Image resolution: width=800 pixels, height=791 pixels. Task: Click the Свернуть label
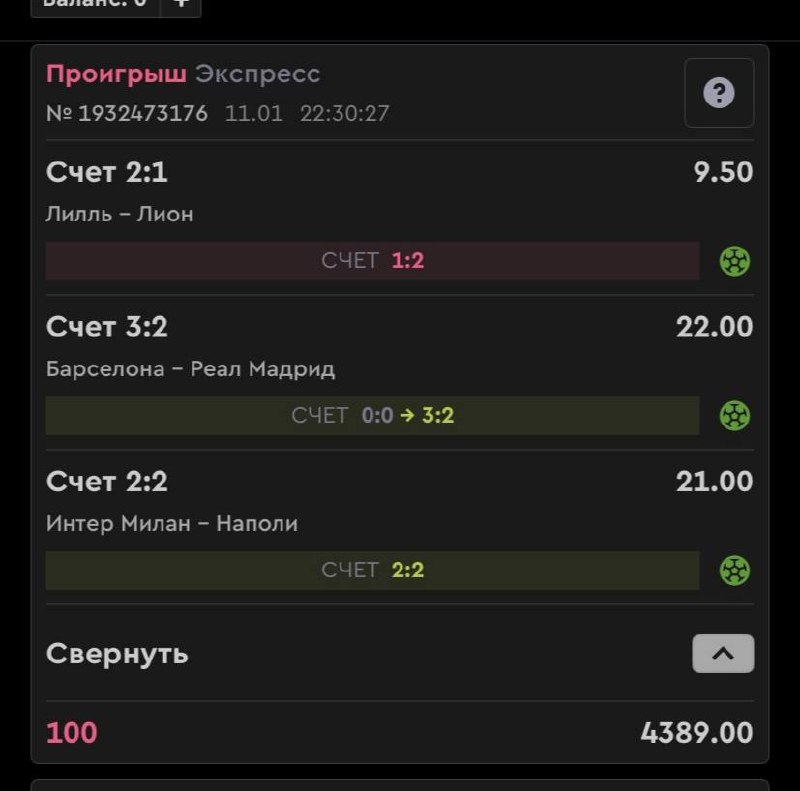tap(117, 654)
